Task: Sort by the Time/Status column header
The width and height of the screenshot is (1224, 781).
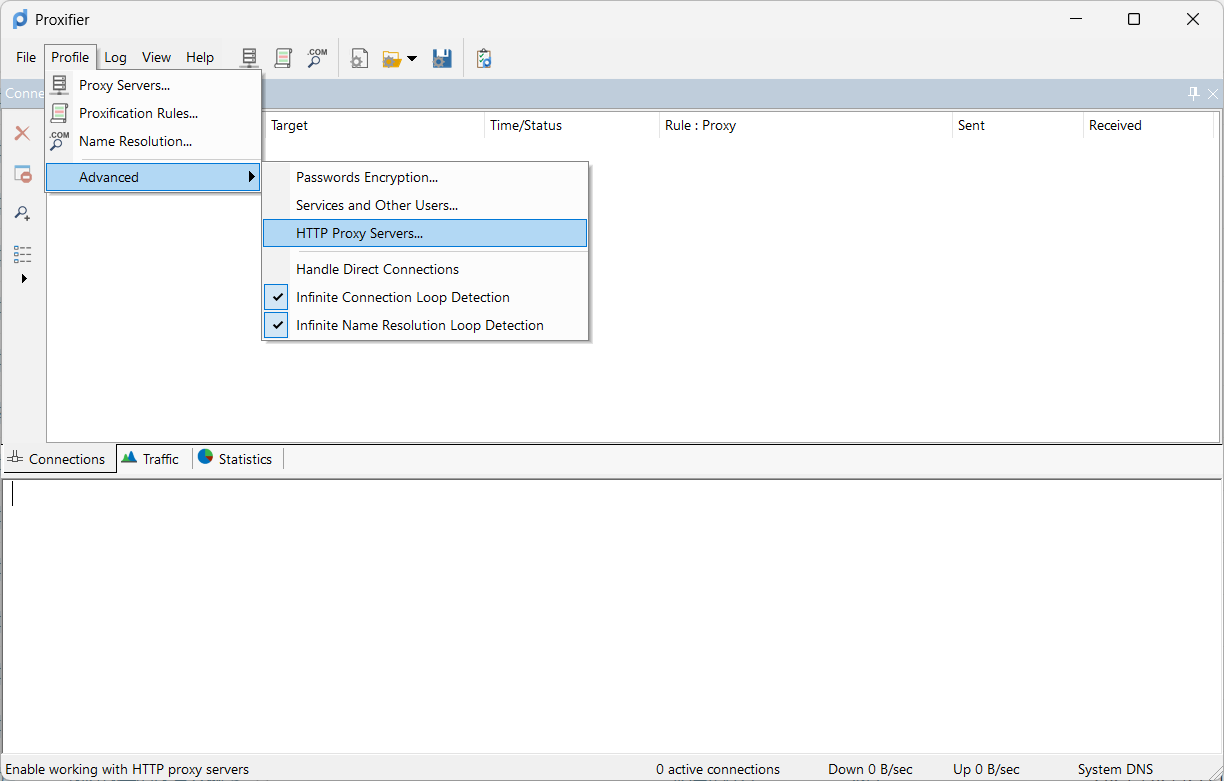Action: click(x=526, y=125)
